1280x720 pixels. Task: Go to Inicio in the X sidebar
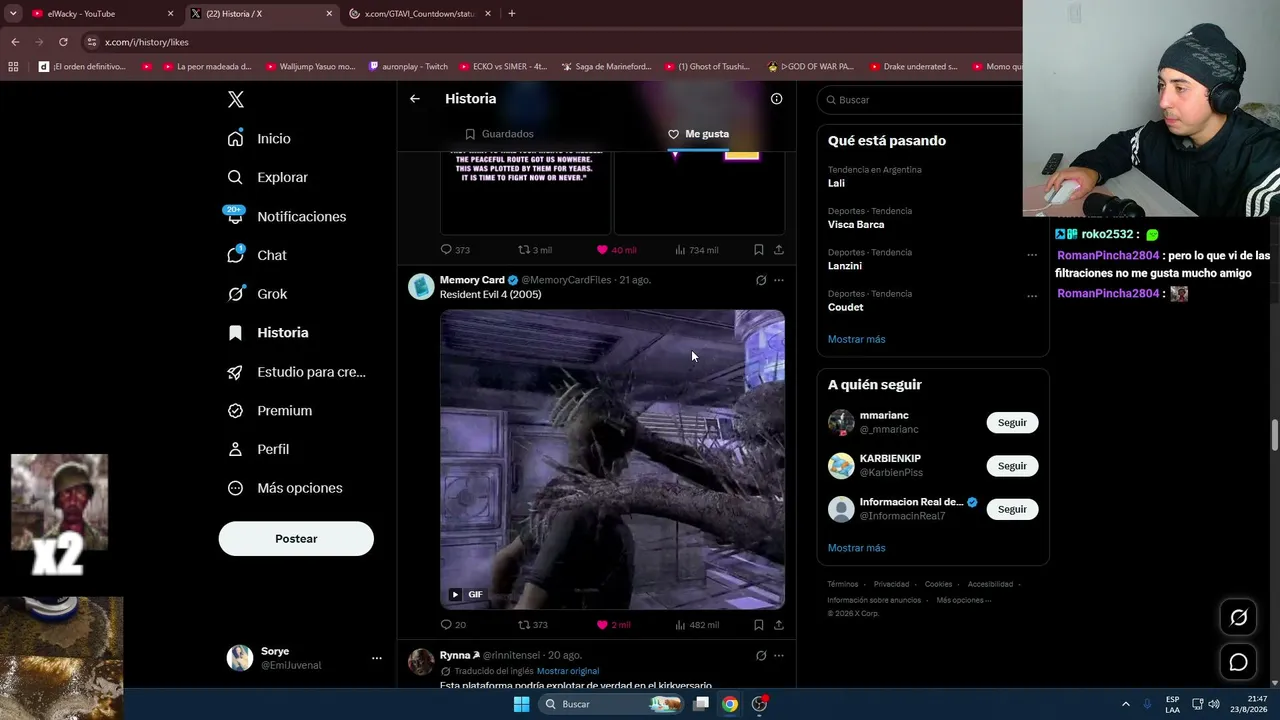tap(259, 139)
